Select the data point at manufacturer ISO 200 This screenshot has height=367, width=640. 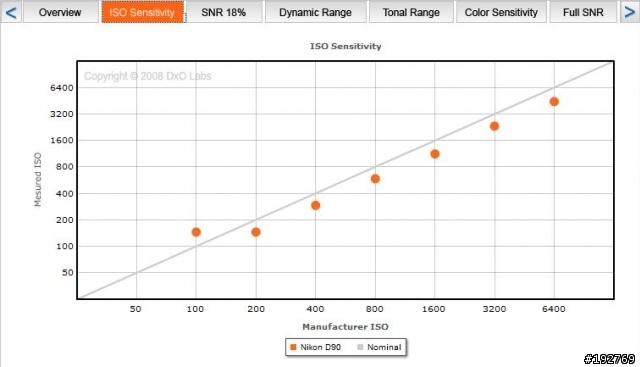(256, 232)
